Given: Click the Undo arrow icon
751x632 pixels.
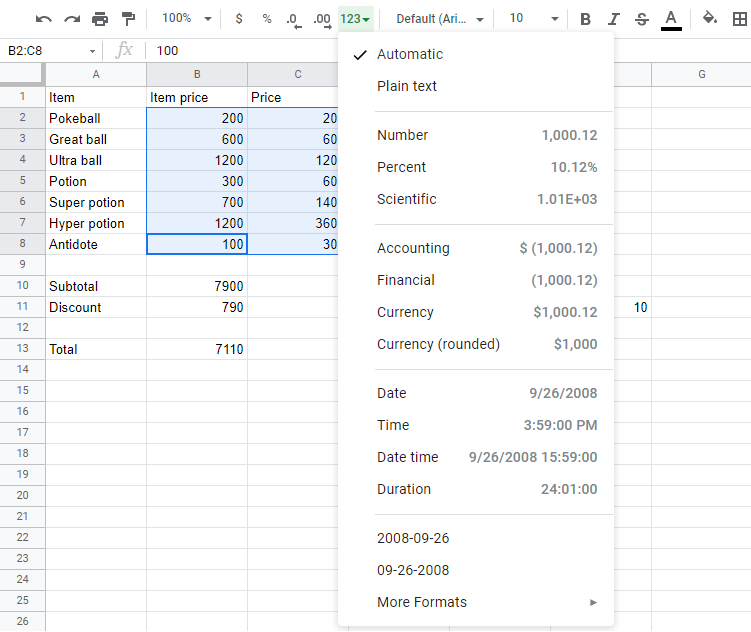Looking at the screenshot, I should (x=43, y=19).
